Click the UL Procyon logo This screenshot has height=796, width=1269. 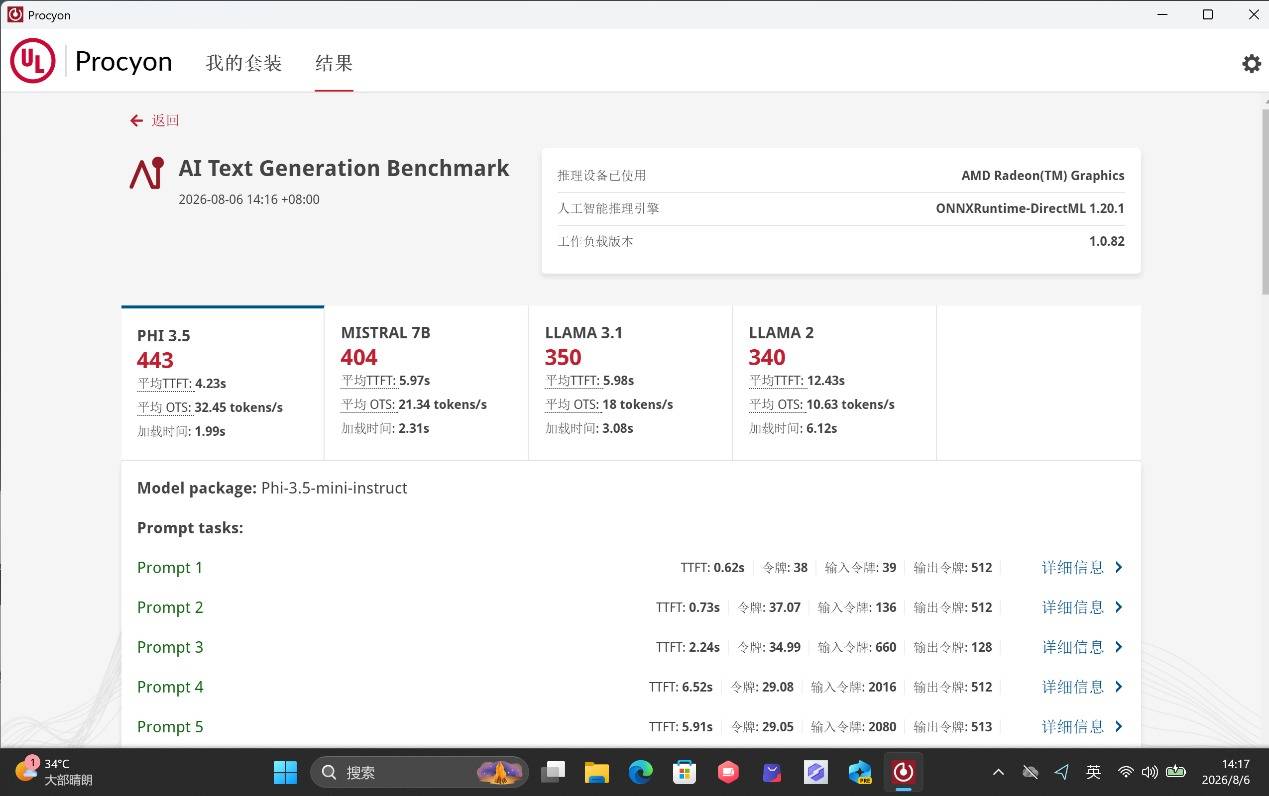pyautogui.click(x=92, y=62)
